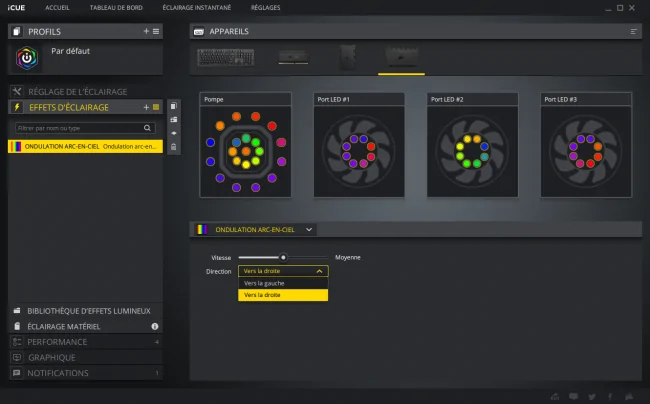Open the Éclairage Instantané menu
Viewport: 650px width, 404px height.
tap(196, 7)
